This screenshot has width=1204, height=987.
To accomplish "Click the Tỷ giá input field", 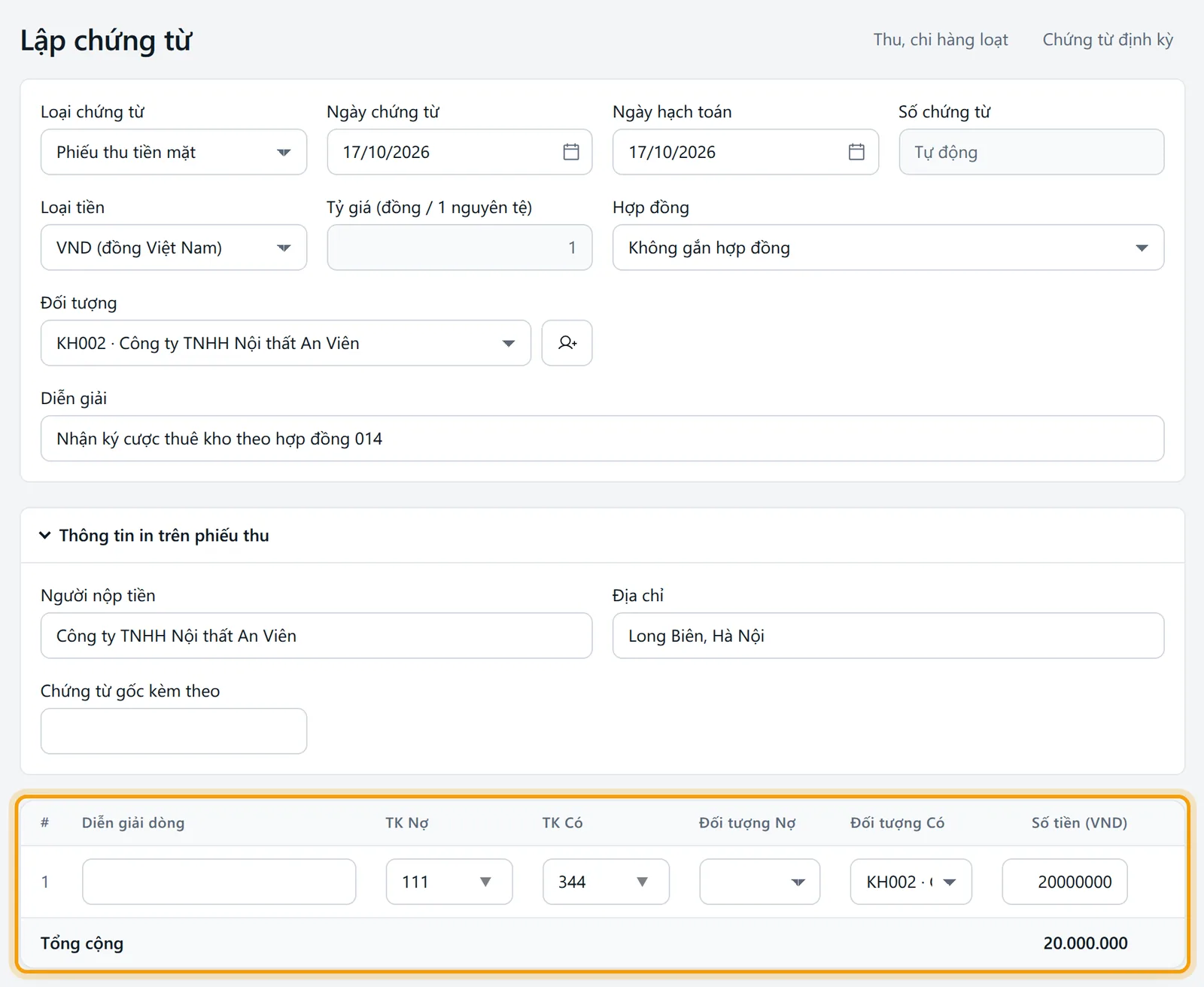I will [459, 248].
